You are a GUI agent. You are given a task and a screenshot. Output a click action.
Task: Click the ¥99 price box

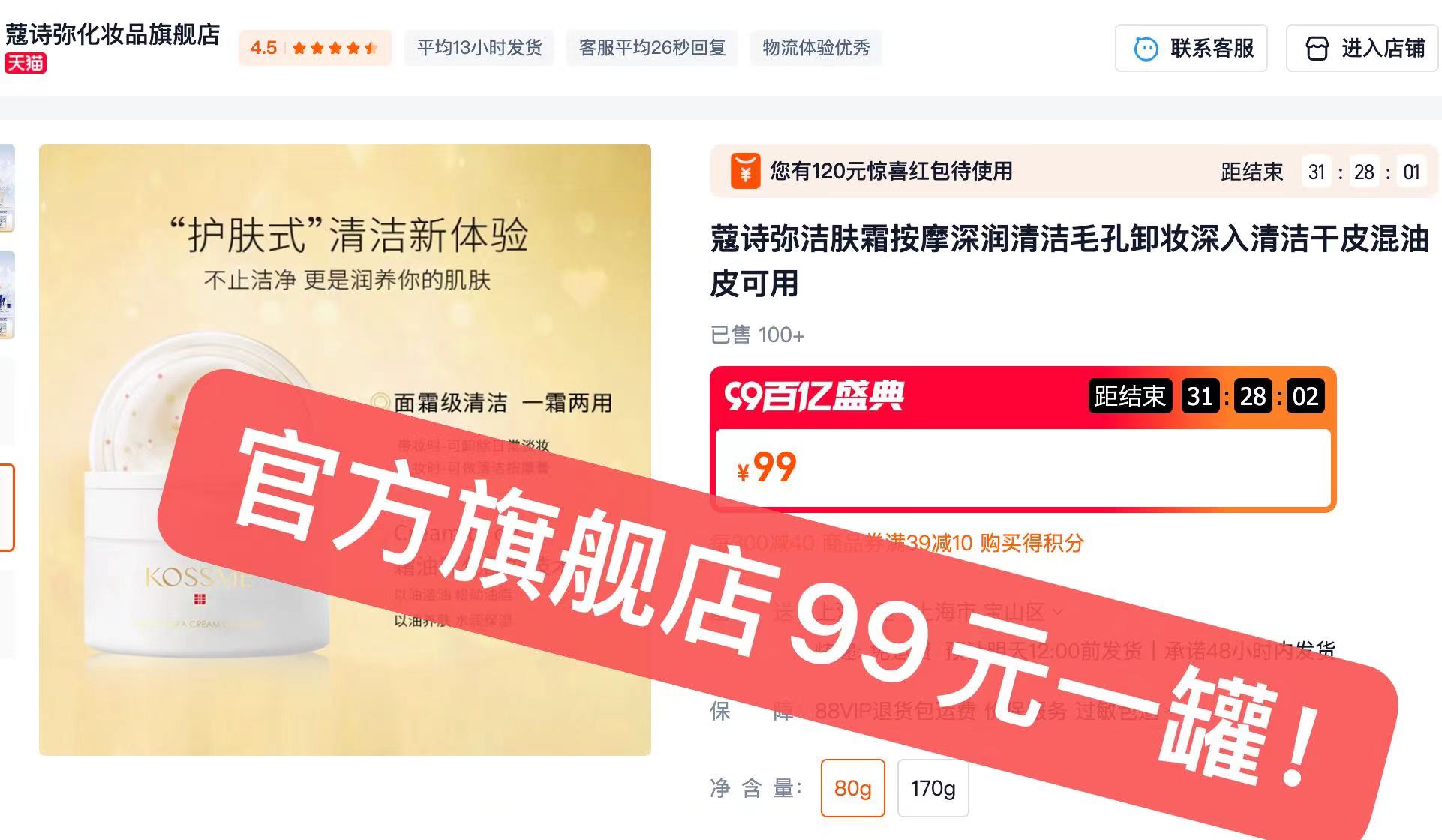[1023, 468]
